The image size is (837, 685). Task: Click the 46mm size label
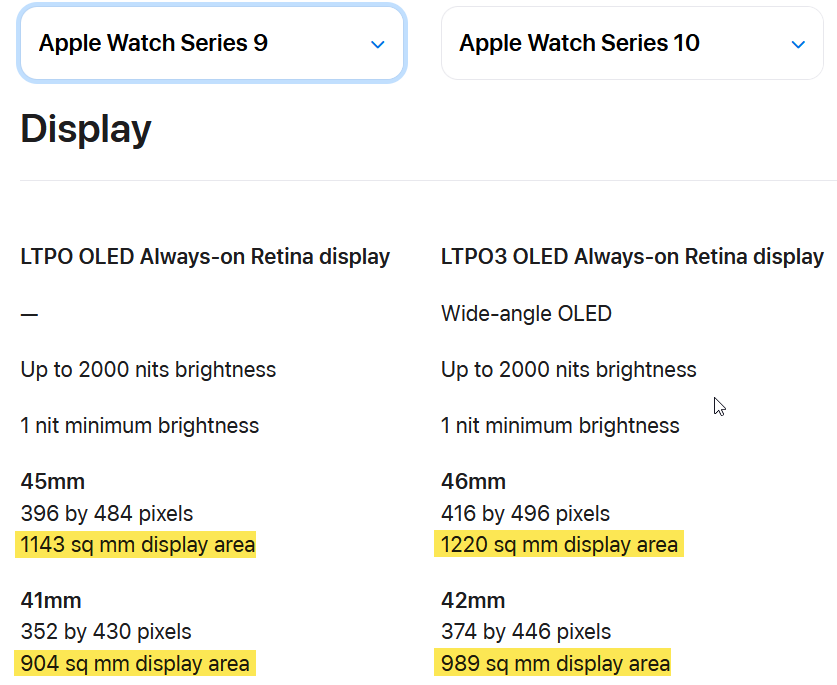tap(474, 482)
